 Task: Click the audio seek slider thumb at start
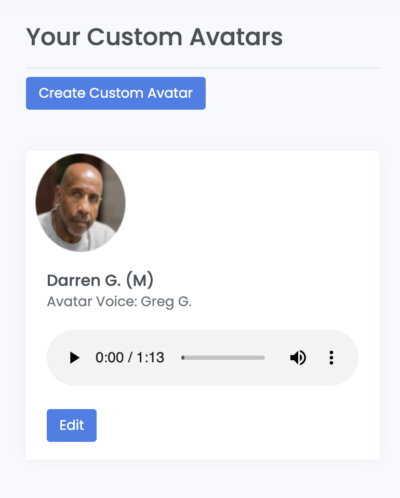coord(183,358)
